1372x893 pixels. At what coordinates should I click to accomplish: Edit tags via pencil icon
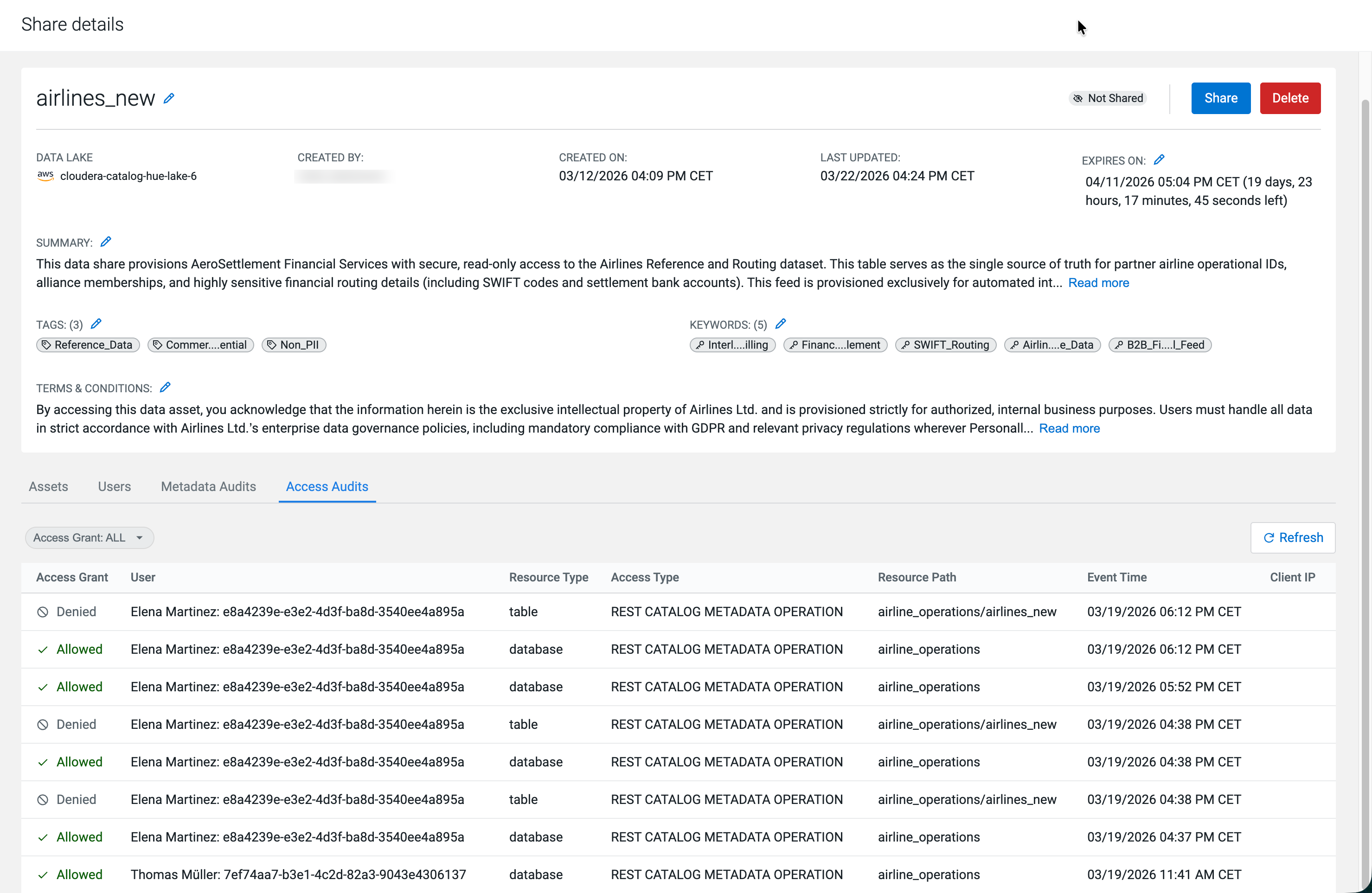pyautogui.click(x=96, y=324)
